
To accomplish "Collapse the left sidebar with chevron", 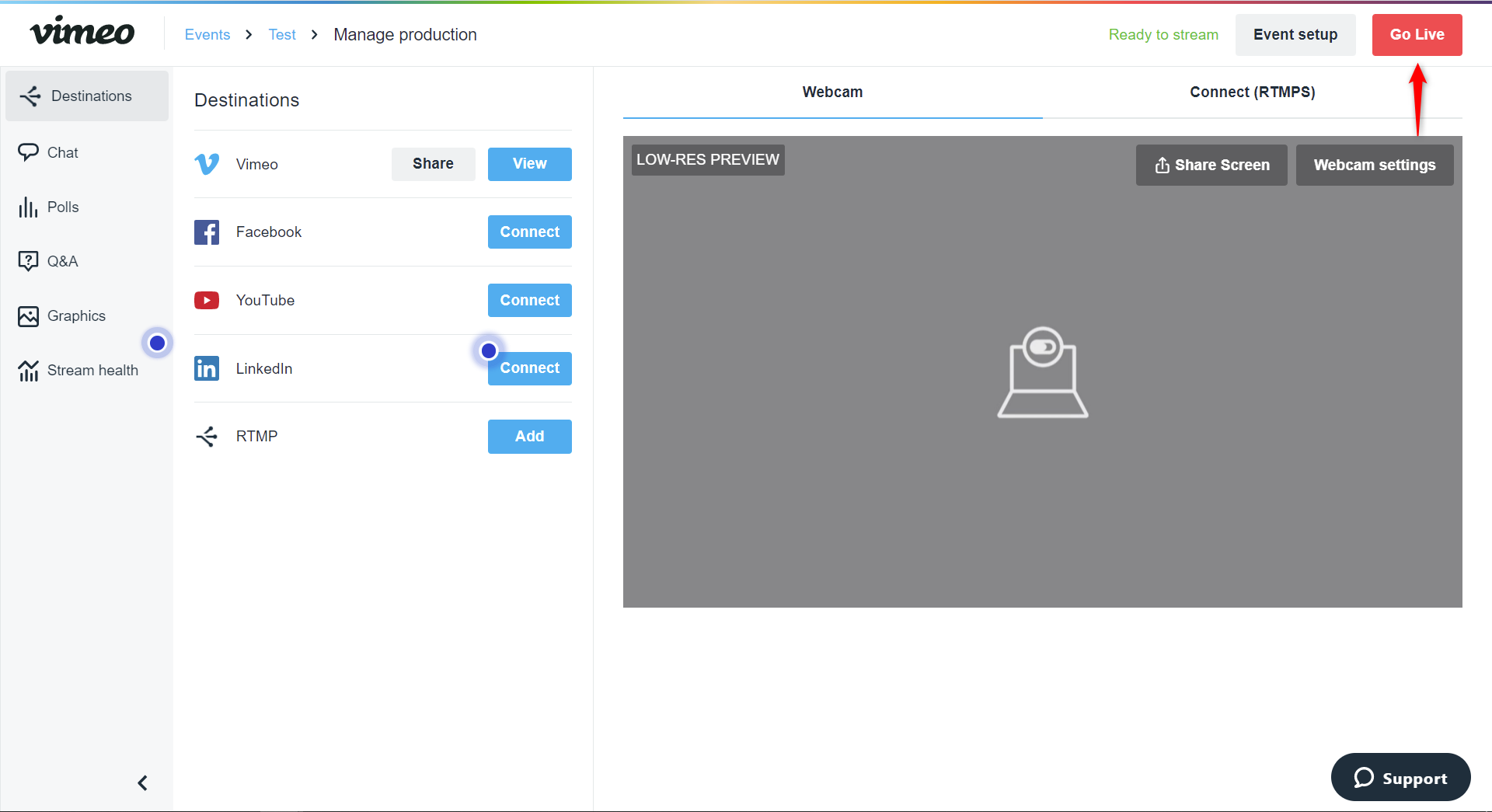I will click(142, 782).
